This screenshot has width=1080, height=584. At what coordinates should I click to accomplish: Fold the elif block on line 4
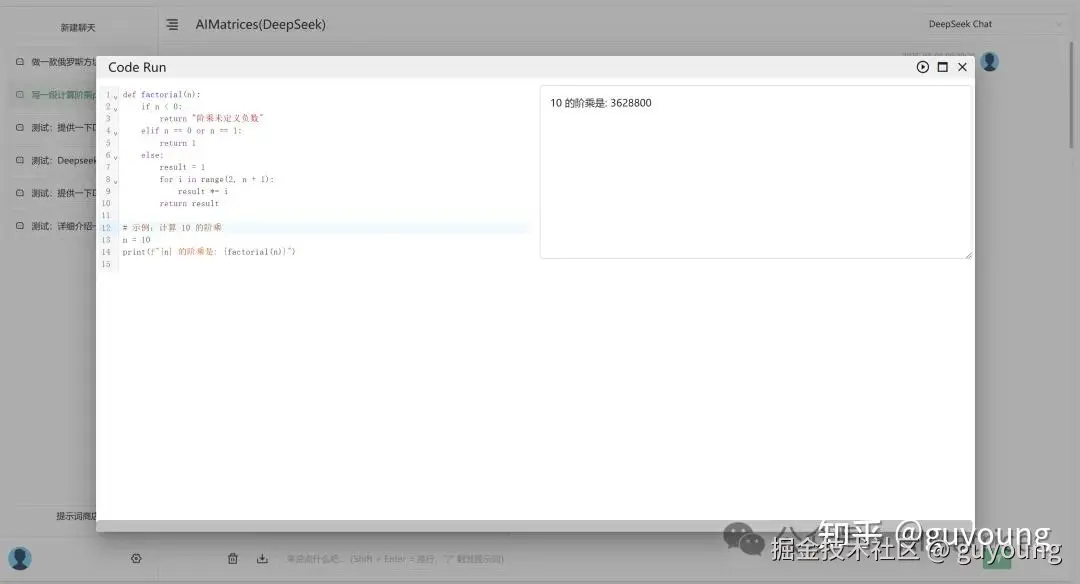[116, 133]
